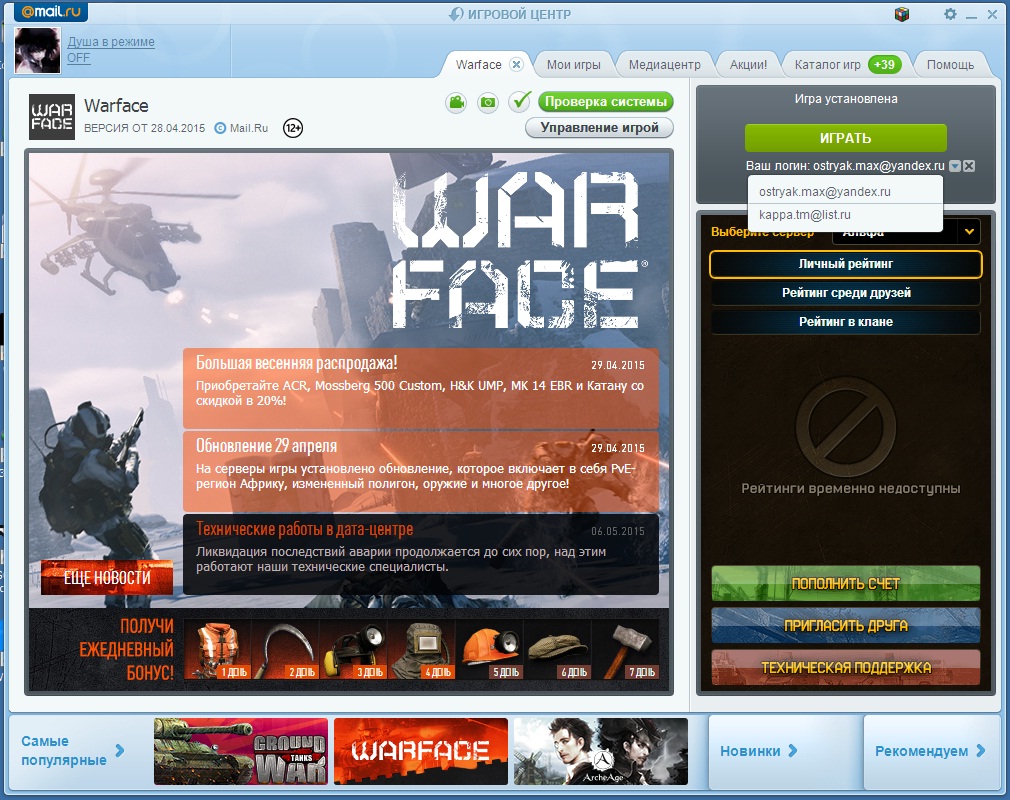This screenshot has height=800, width=1010.
Task: Click arrow next to Рекомендуем
Action: pos(980,750)
